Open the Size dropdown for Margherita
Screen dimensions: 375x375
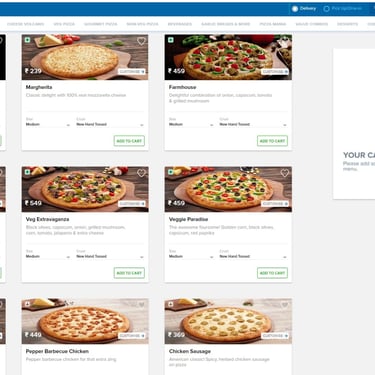pos(48,124)
